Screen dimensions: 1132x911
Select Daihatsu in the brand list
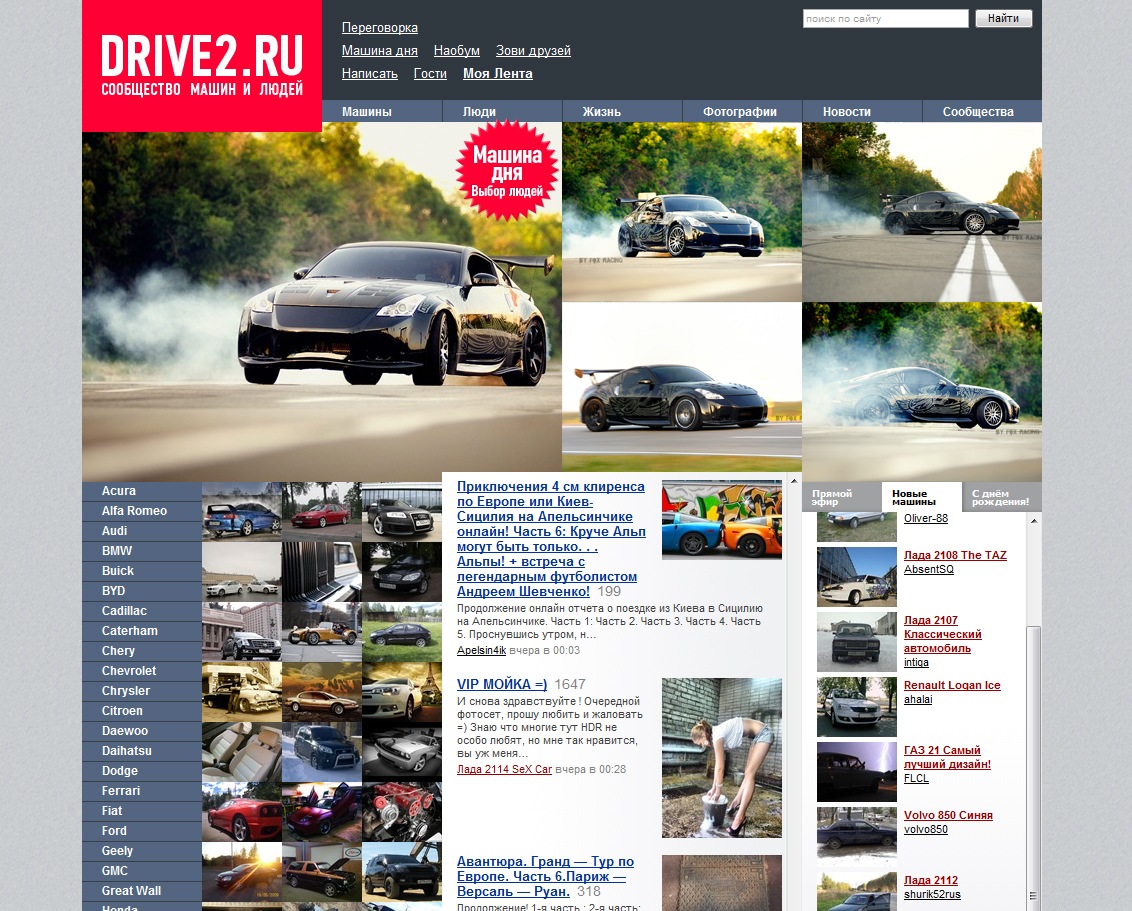(142, 751)
